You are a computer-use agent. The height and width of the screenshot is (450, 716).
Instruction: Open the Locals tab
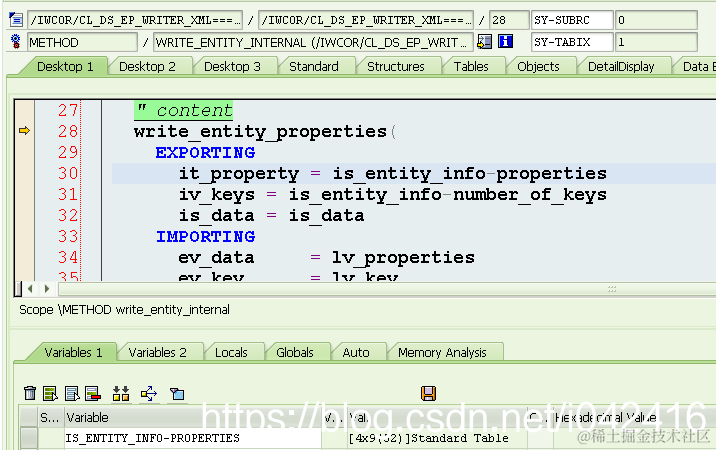click(x=231, y=352)
